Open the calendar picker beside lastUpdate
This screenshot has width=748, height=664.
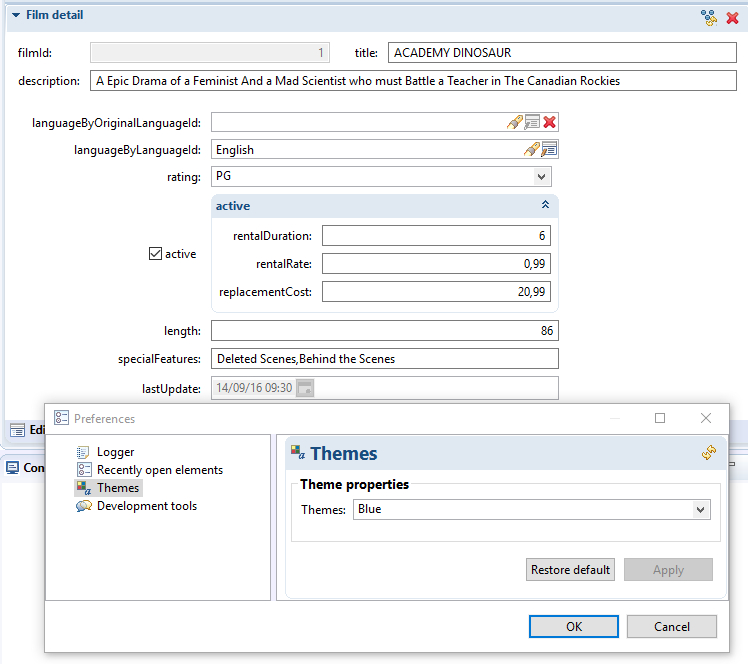coord(304,388)
